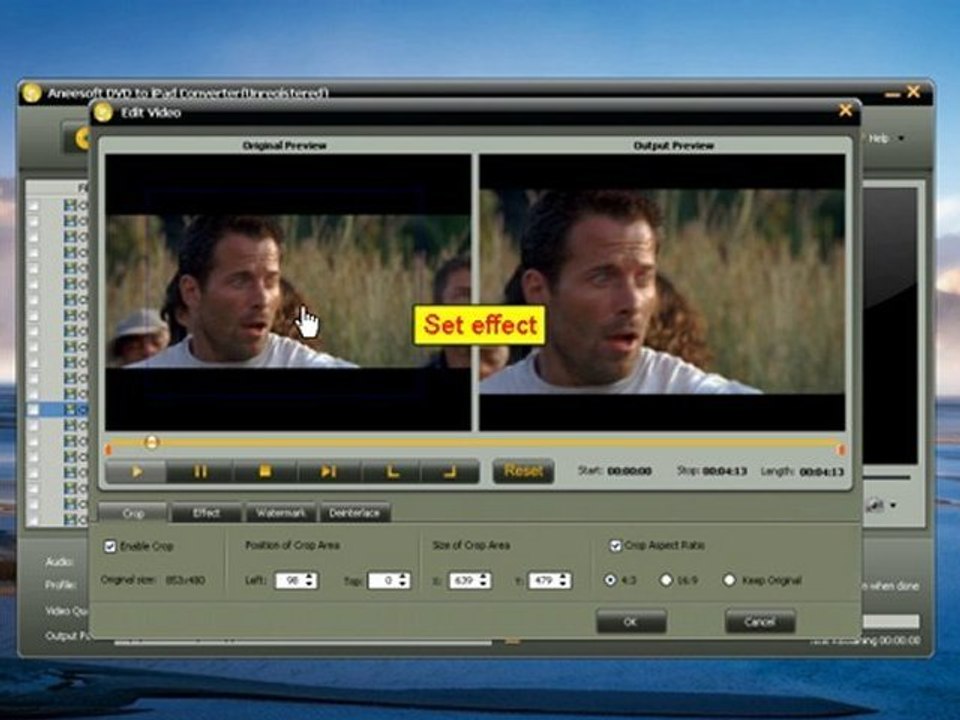Close the Aneesoft DVD to iPad Converter window
Viewport: 960px width, 720px height.
913,92
